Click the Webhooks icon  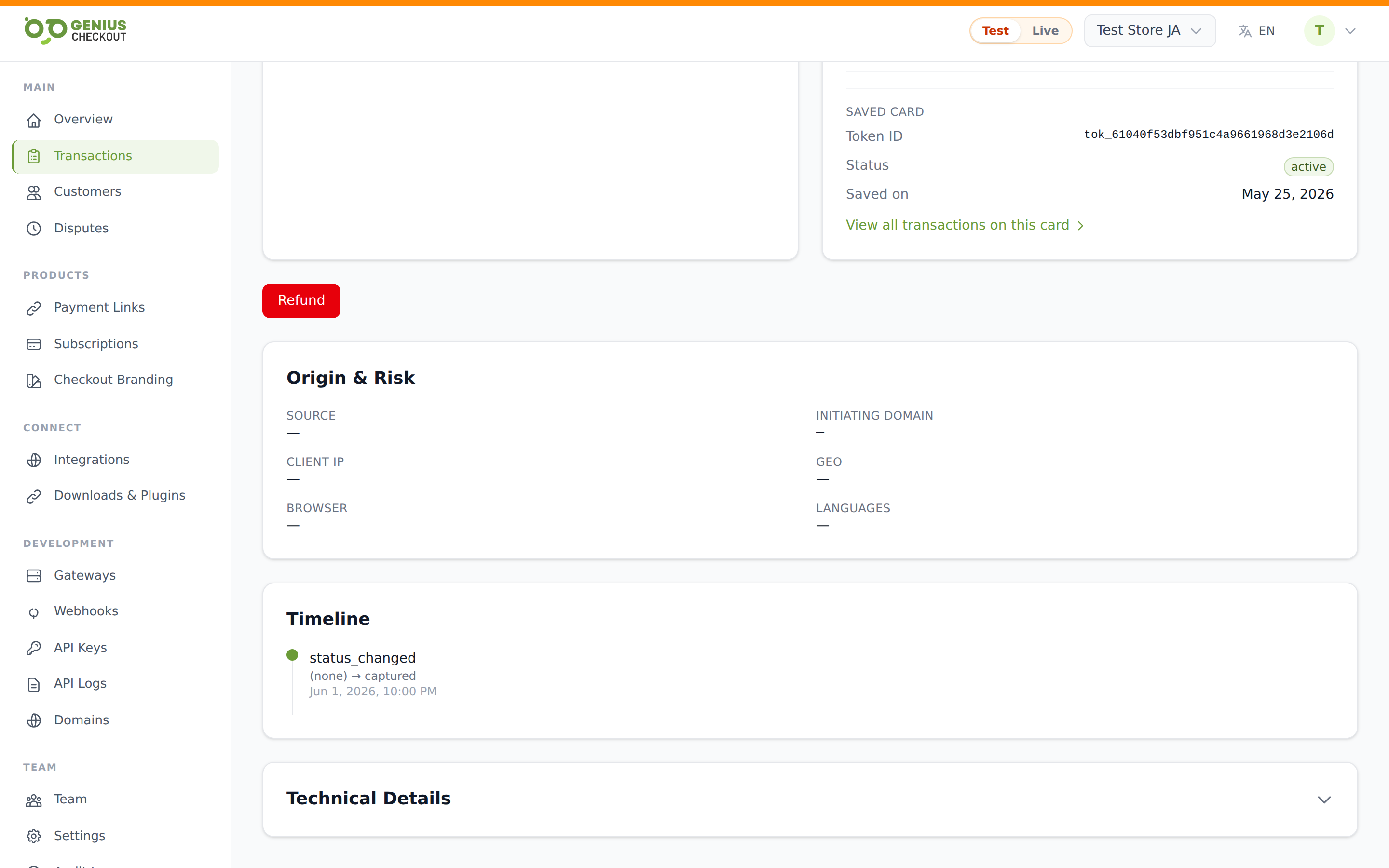(34, 612)
